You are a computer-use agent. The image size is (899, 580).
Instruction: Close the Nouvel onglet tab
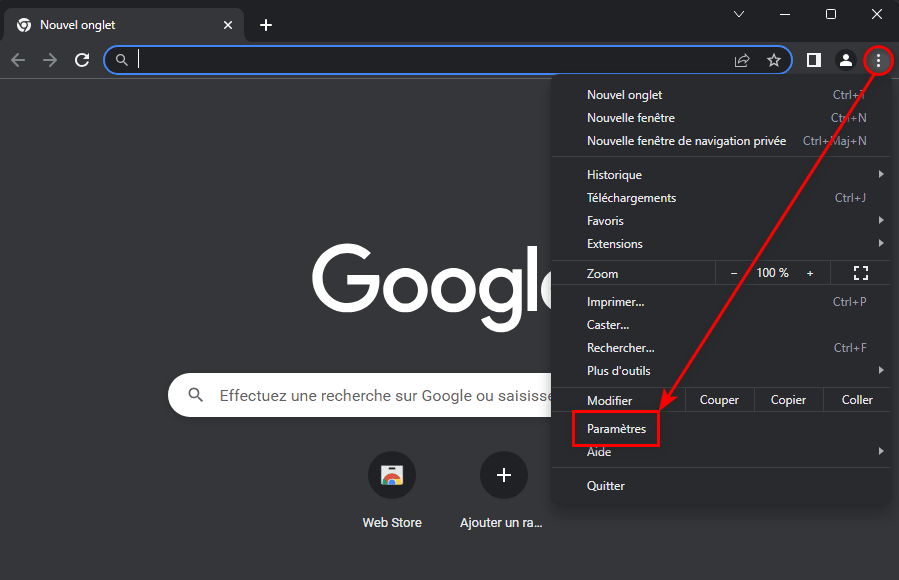click(228, 25)
